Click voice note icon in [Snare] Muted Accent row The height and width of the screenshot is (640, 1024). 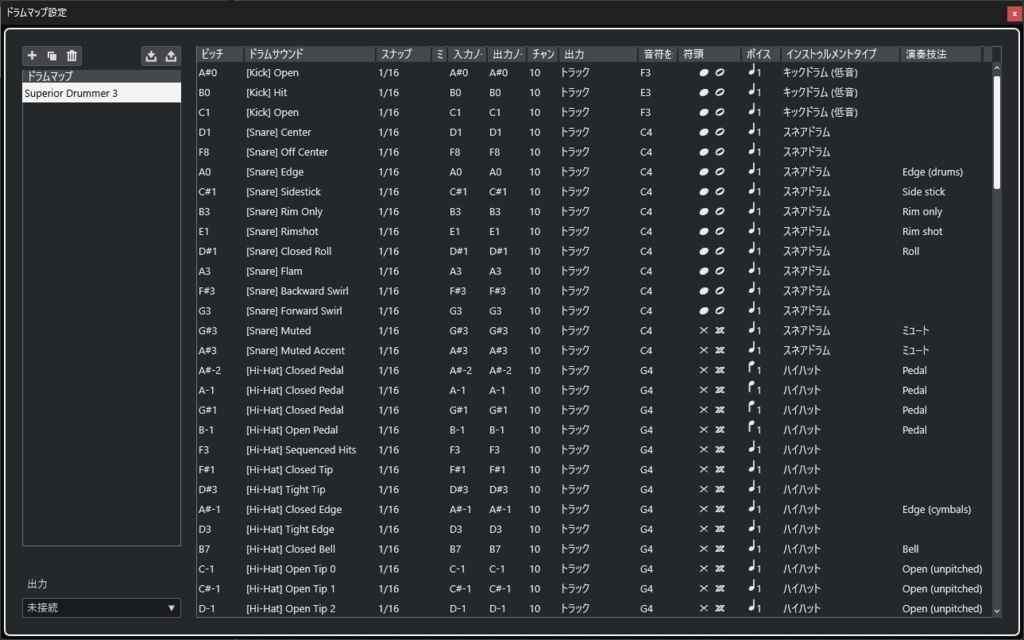(x=754, y=349)
